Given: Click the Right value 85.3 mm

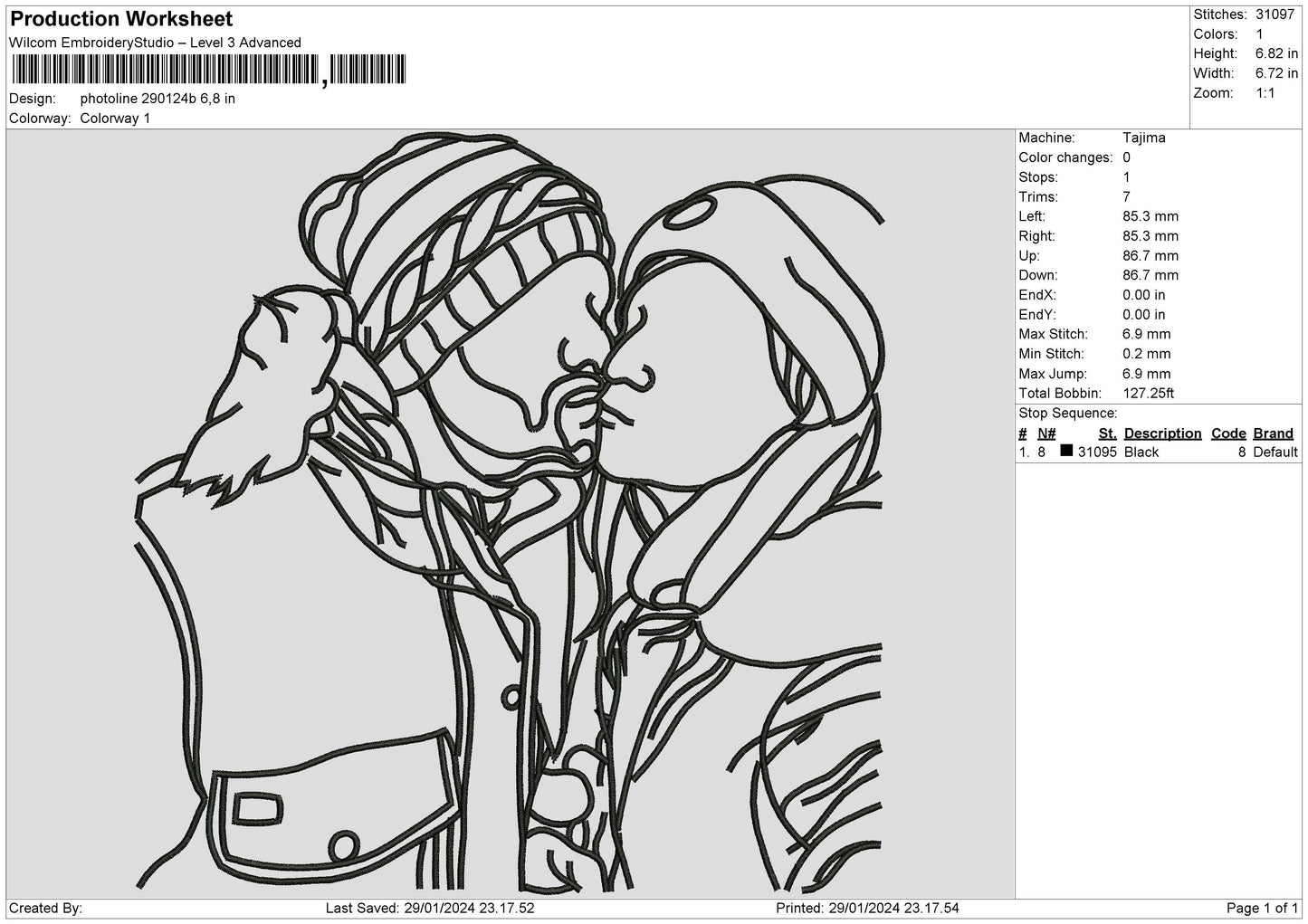Looking at the screenshot, I should tap(1150, 236).
